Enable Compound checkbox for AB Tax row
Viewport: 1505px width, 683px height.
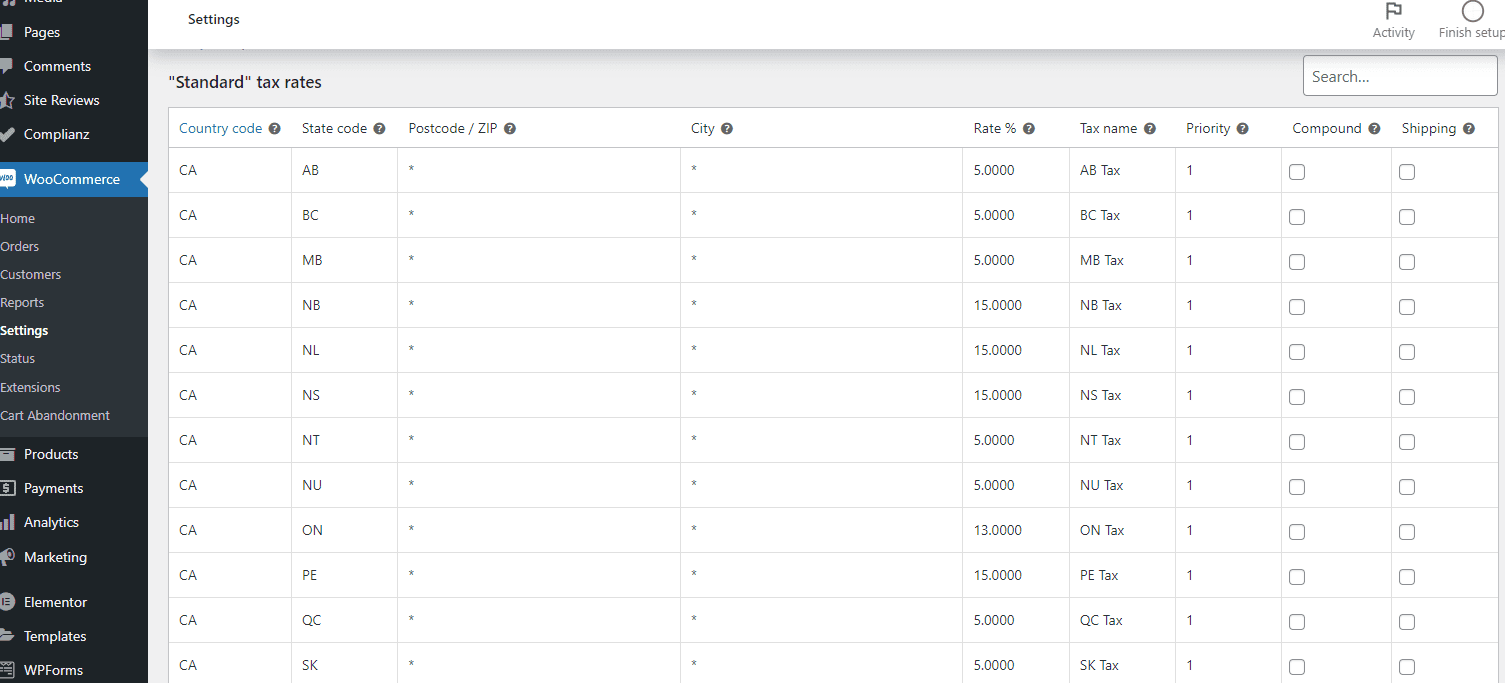pyautogui.click(x=1297, y=172)
